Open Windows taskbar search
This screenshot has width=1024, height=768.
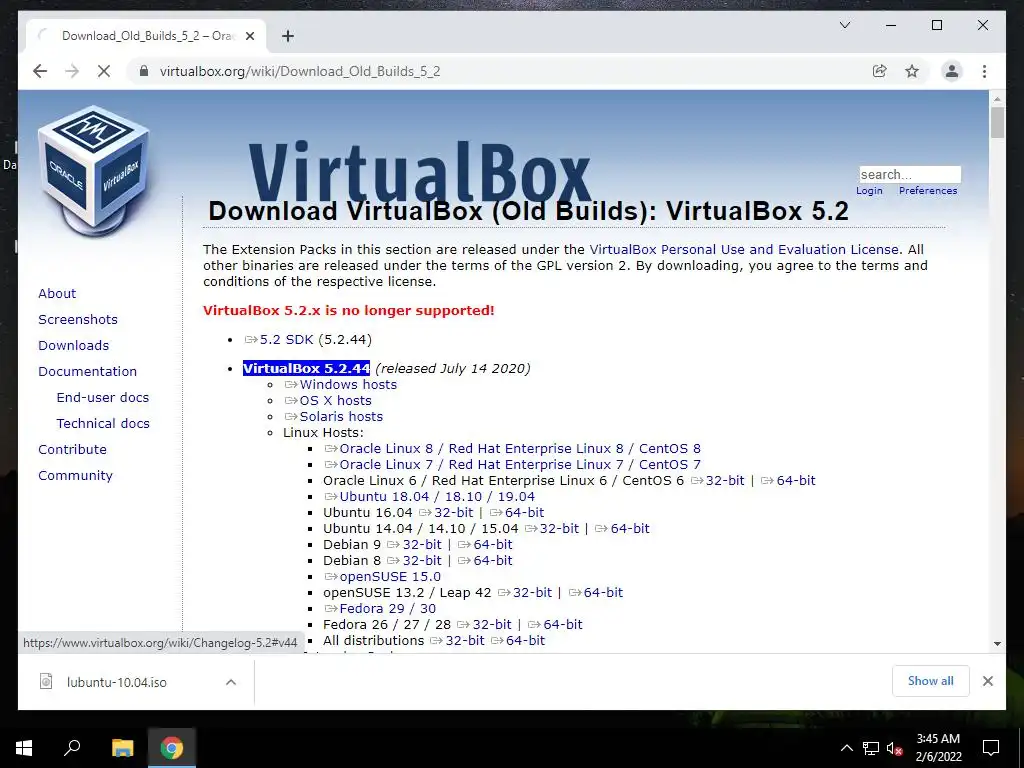72,747
